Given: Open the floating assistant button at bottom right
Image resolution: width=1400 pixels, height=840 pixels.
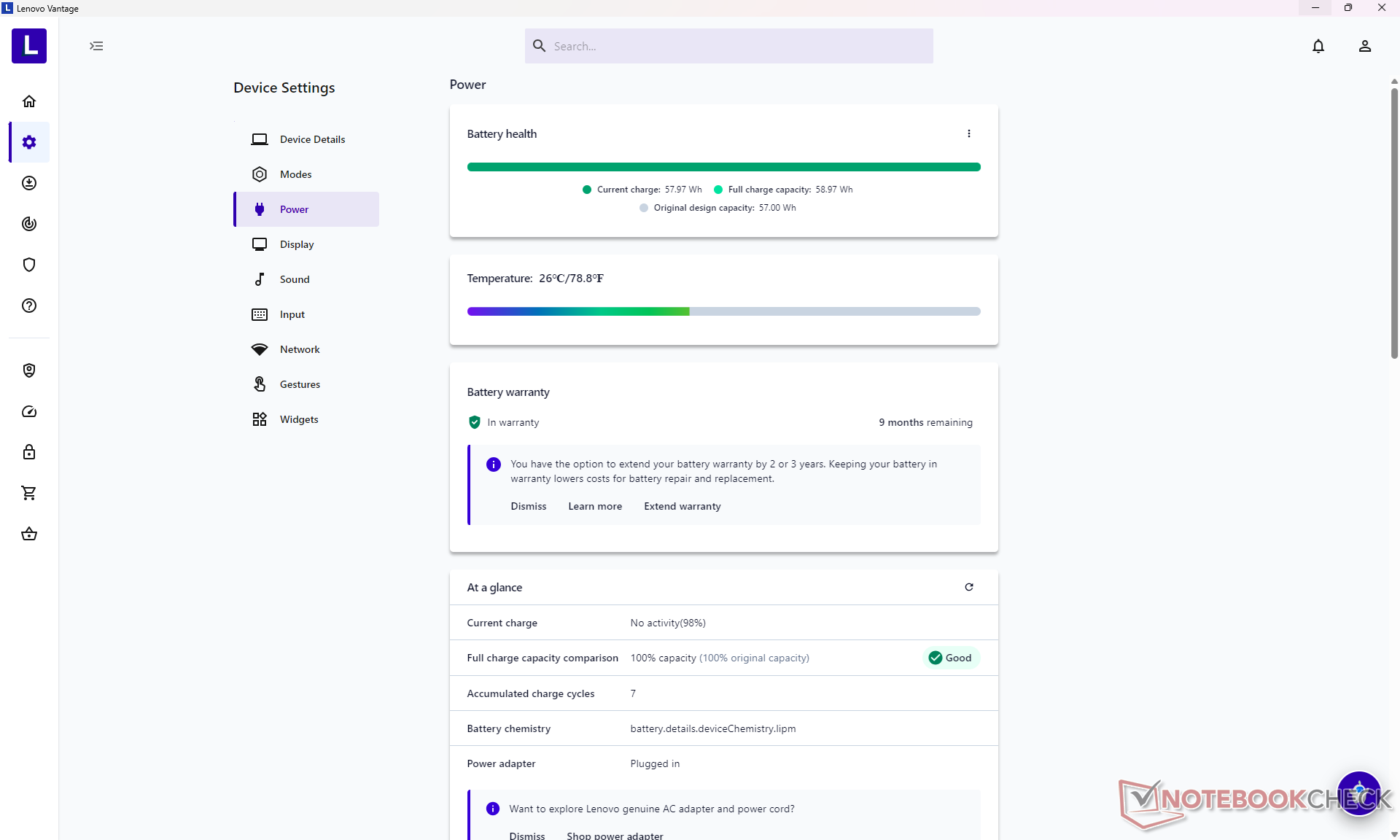Looking at the screenshot, I should pos(1358,793).
